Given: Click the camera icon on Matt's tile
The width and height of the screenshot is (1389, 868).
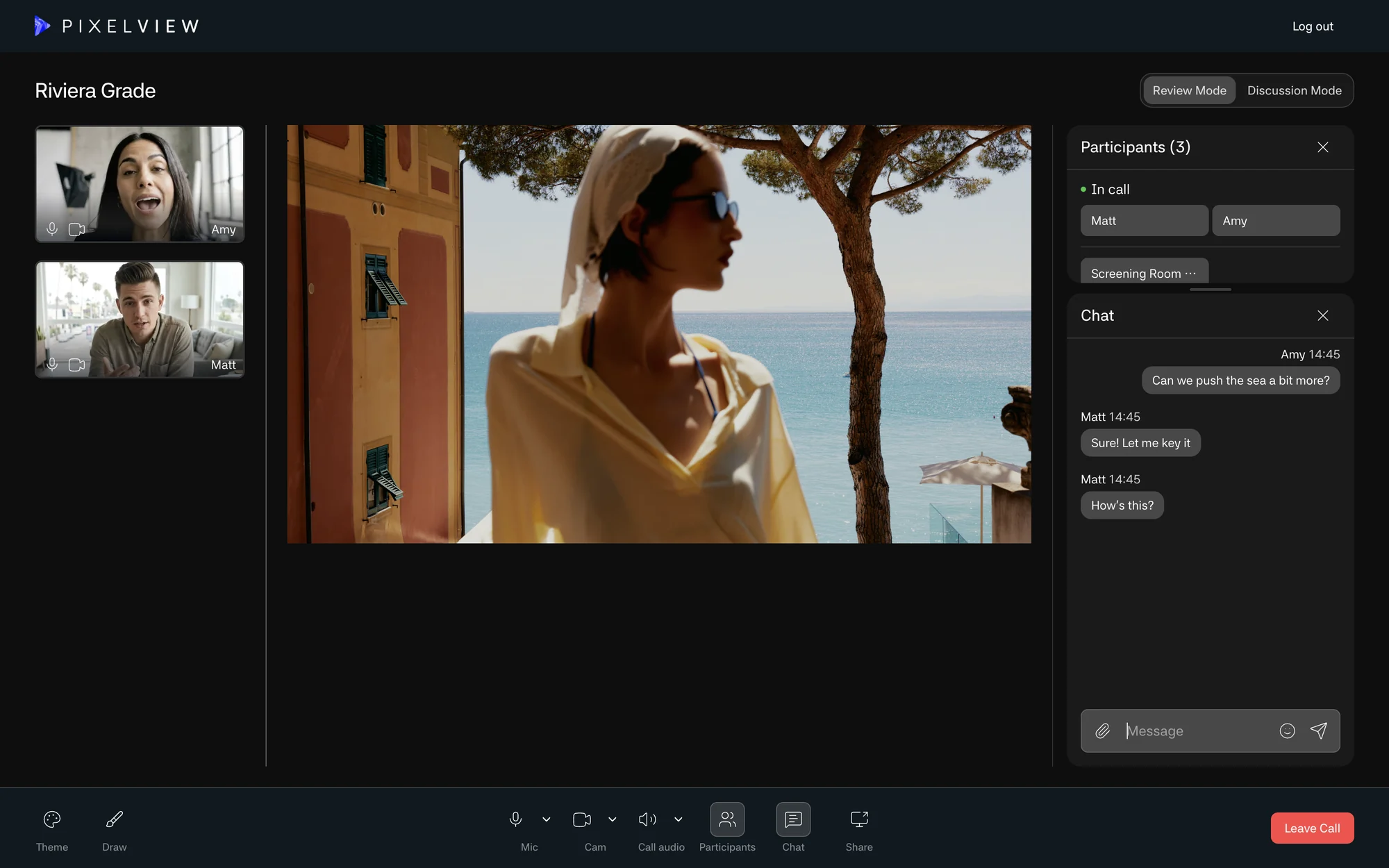Looking at the screenshot, I should pyautogui.click(x=77, y=365).
